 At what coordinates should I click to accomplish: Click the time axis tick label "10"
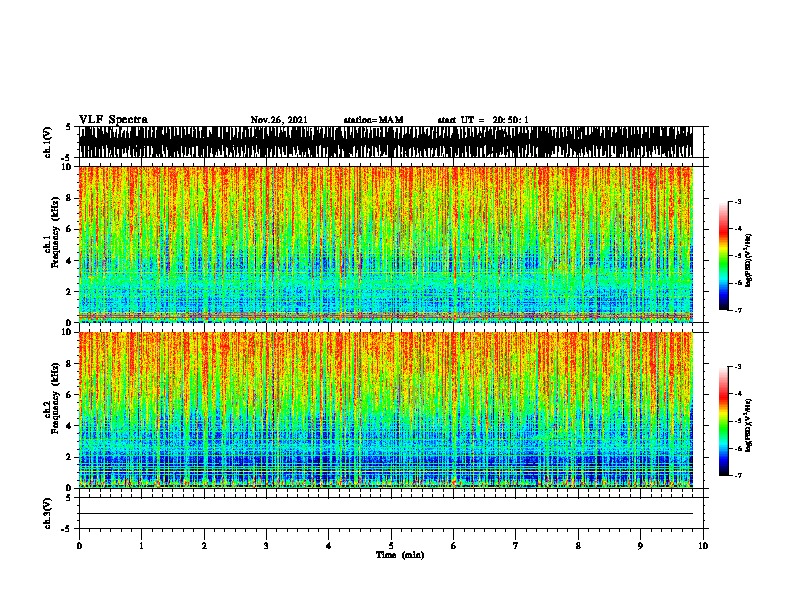point(703,546)
